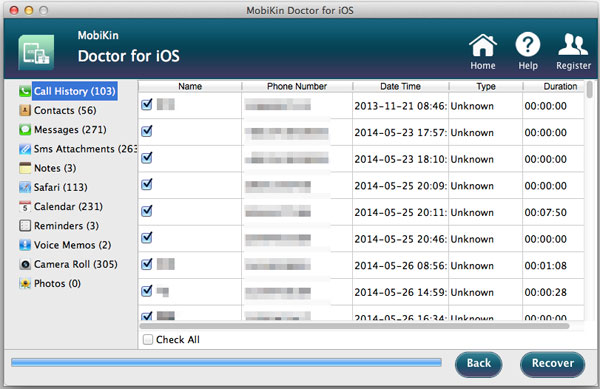Click the Calendar icon in sidebar

pyautogui.click(x=25, y=207)
